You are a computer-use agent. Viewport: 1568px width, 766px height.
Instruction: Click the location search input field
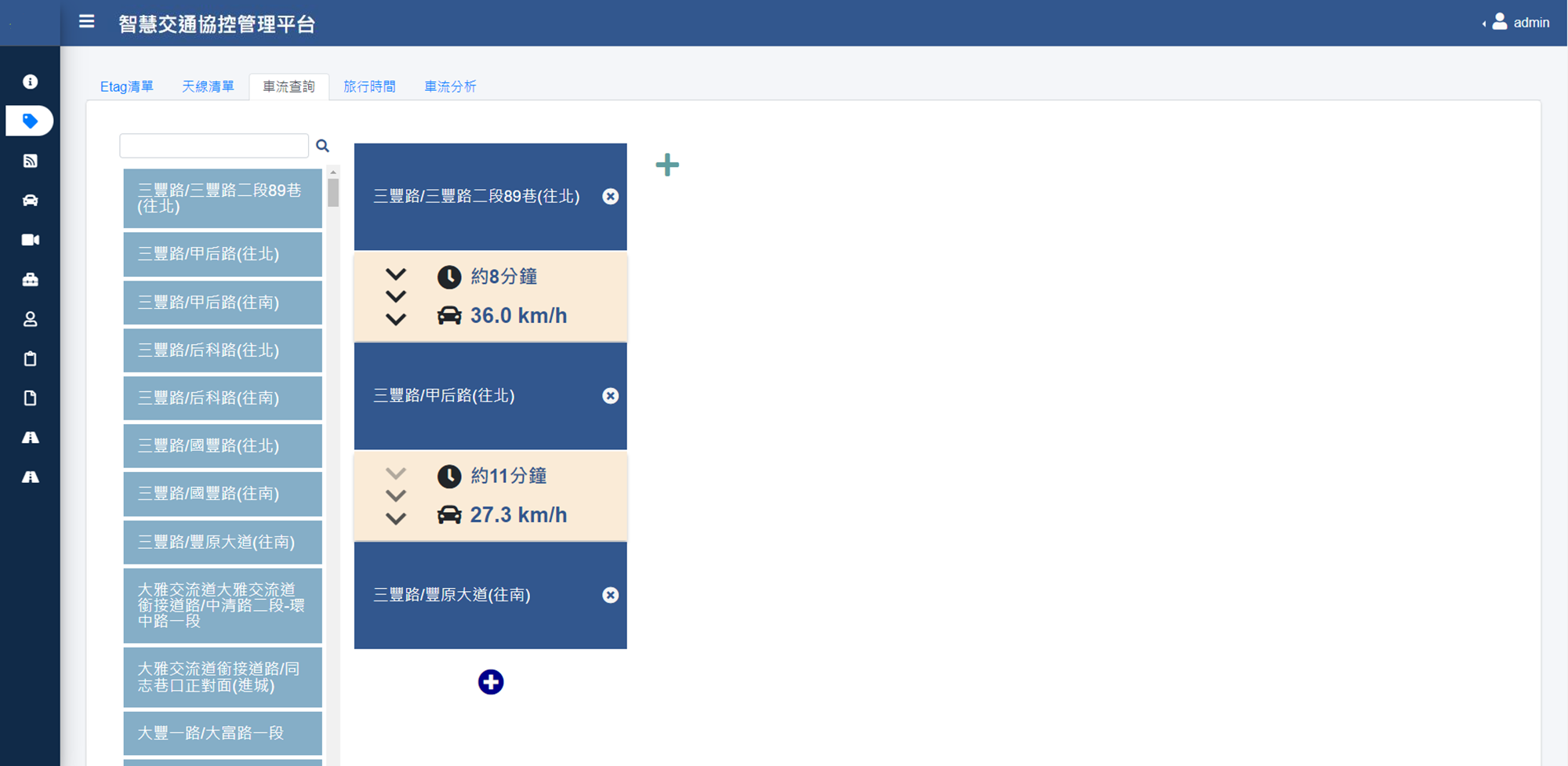click(214, 146)
